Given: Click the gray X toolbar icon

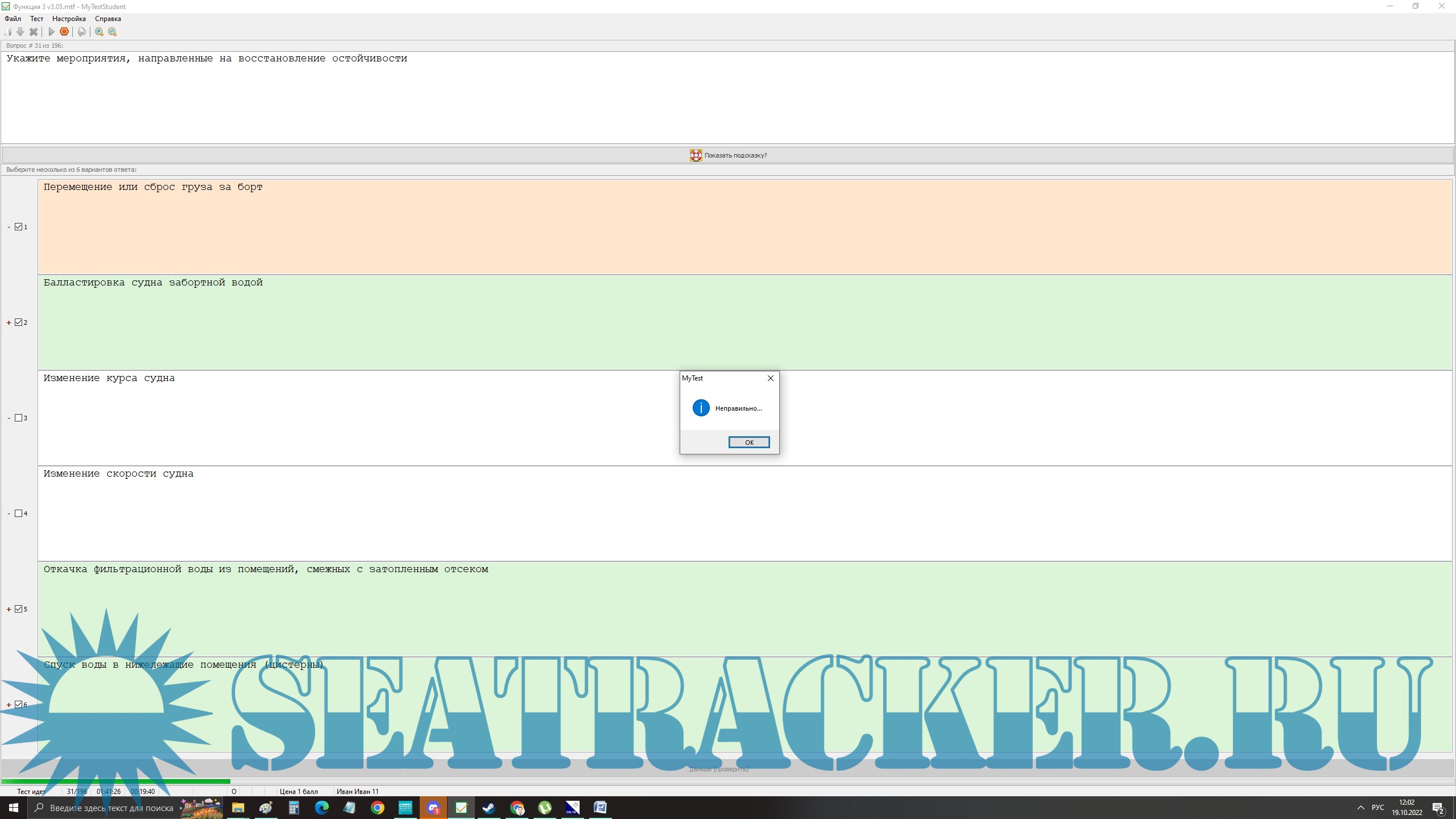Looking at the screenshot, I should (34, 32).
